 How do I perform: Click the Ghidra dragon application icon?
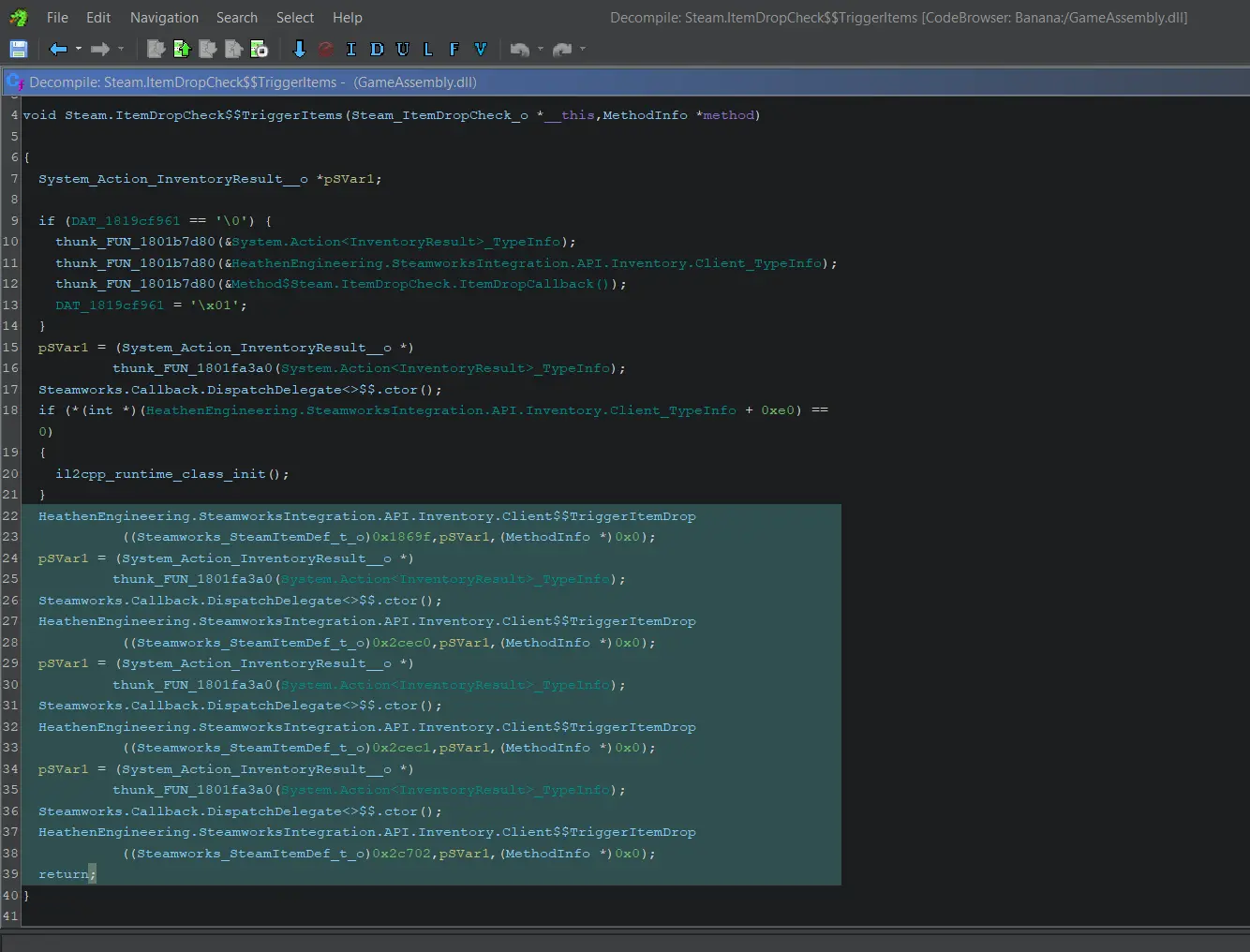(x=19, y=18)
